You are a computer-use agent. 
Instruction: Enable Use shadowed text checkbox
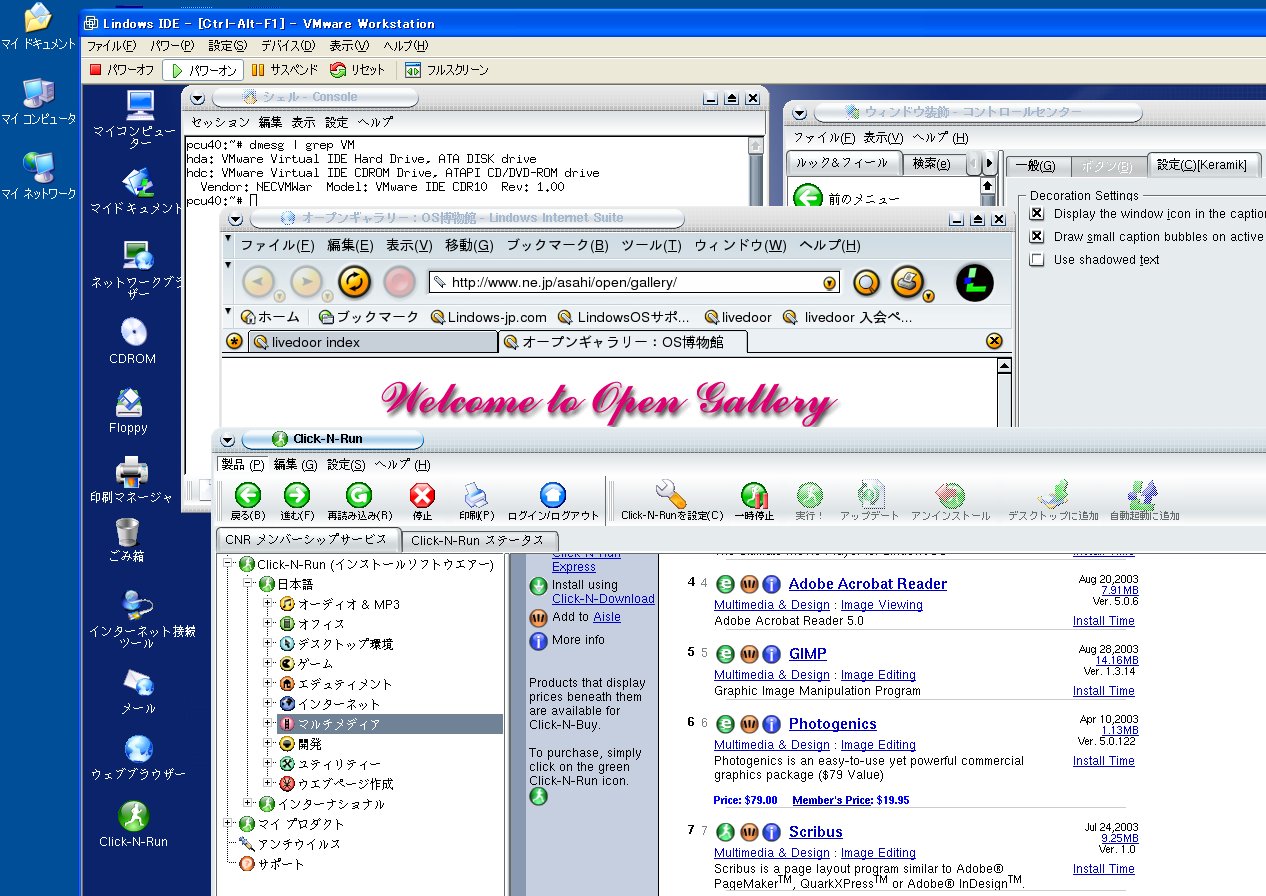click(x=1037, y=260)
